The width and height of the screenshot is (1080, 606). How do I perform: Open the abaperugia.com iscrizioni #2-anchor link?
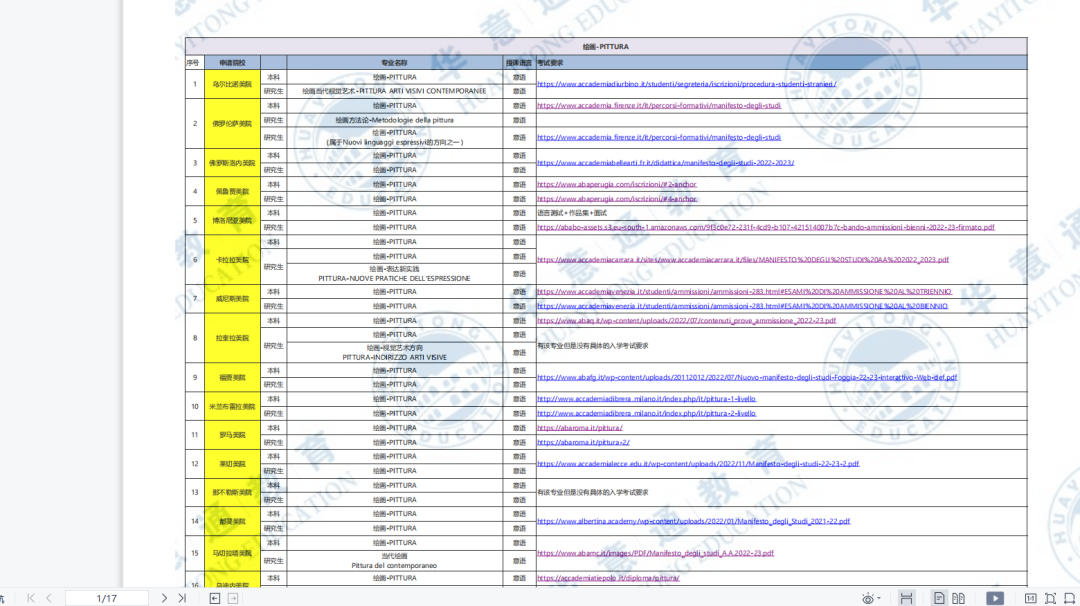click(x=616, y=185)
